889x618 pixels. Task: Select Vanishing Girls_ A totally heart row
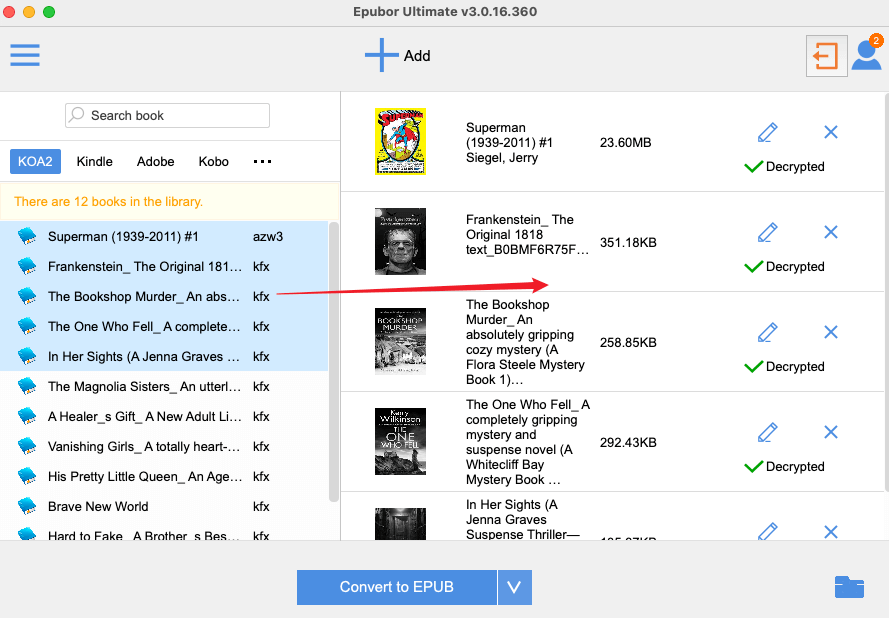point(164,447)
